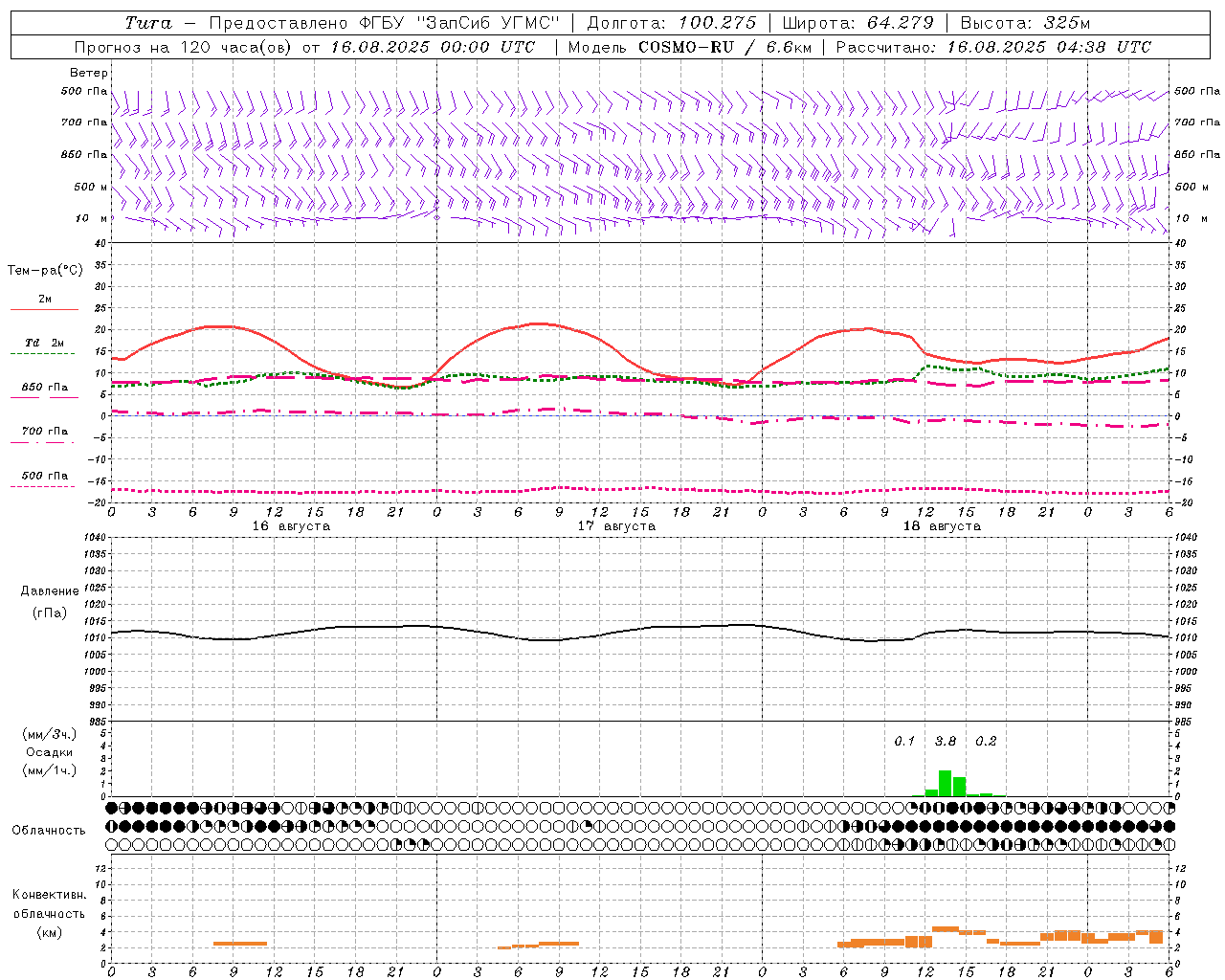Click the "10 м" wind level label at left
1225x980 pixels.
[x=92, y=218]
